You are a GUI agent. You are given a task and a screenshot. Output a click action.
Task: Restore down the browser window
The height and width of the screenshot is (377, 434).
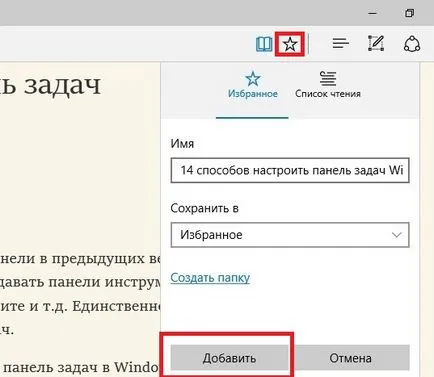(x=409, y=13)
